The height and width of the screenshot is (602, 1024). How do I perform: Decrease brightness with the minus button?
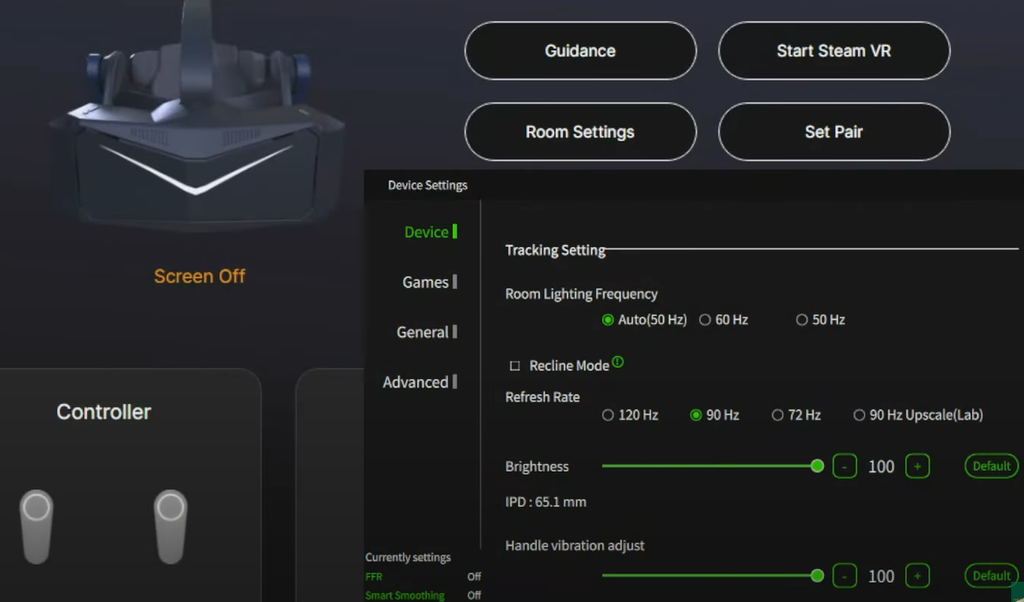click(845, 466)
